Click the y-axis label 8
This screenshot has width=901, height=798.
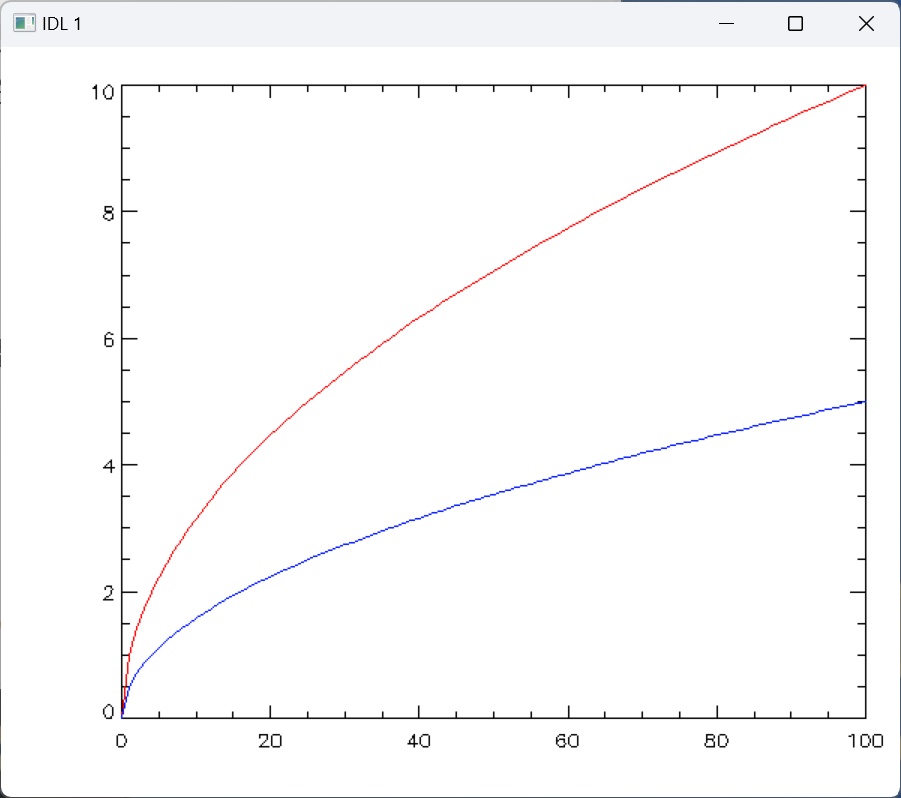pos(109,213)
